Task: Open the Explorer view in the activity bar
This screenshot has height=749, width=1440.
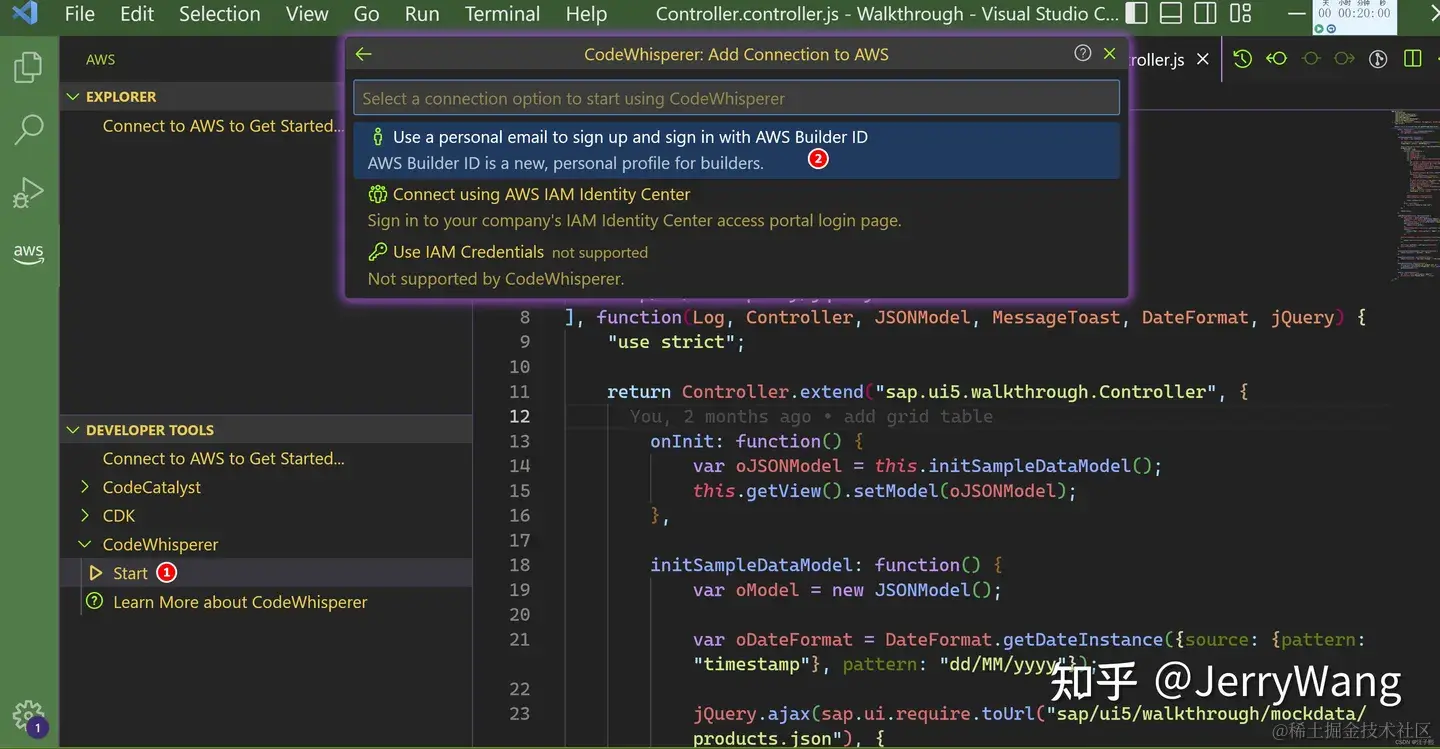Action: click(28, 68)
